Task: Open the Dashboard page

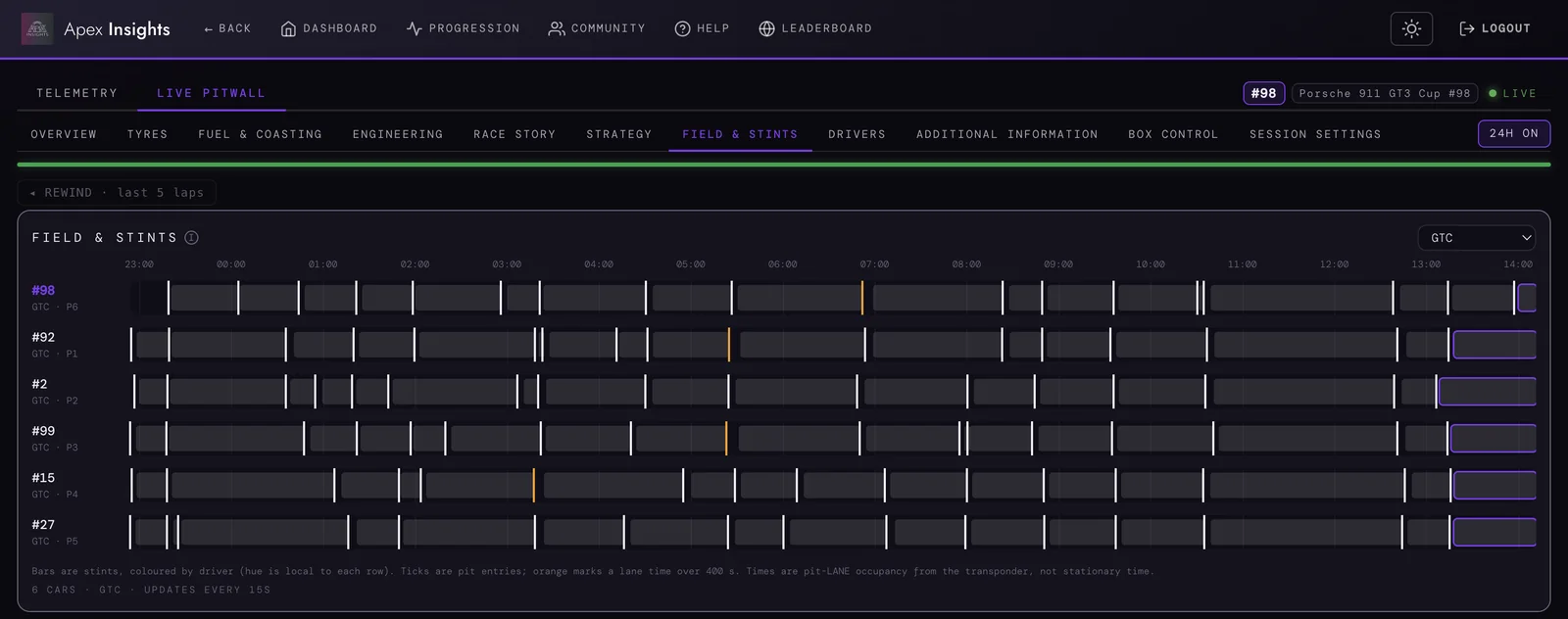Action: [x=340, y=28]
